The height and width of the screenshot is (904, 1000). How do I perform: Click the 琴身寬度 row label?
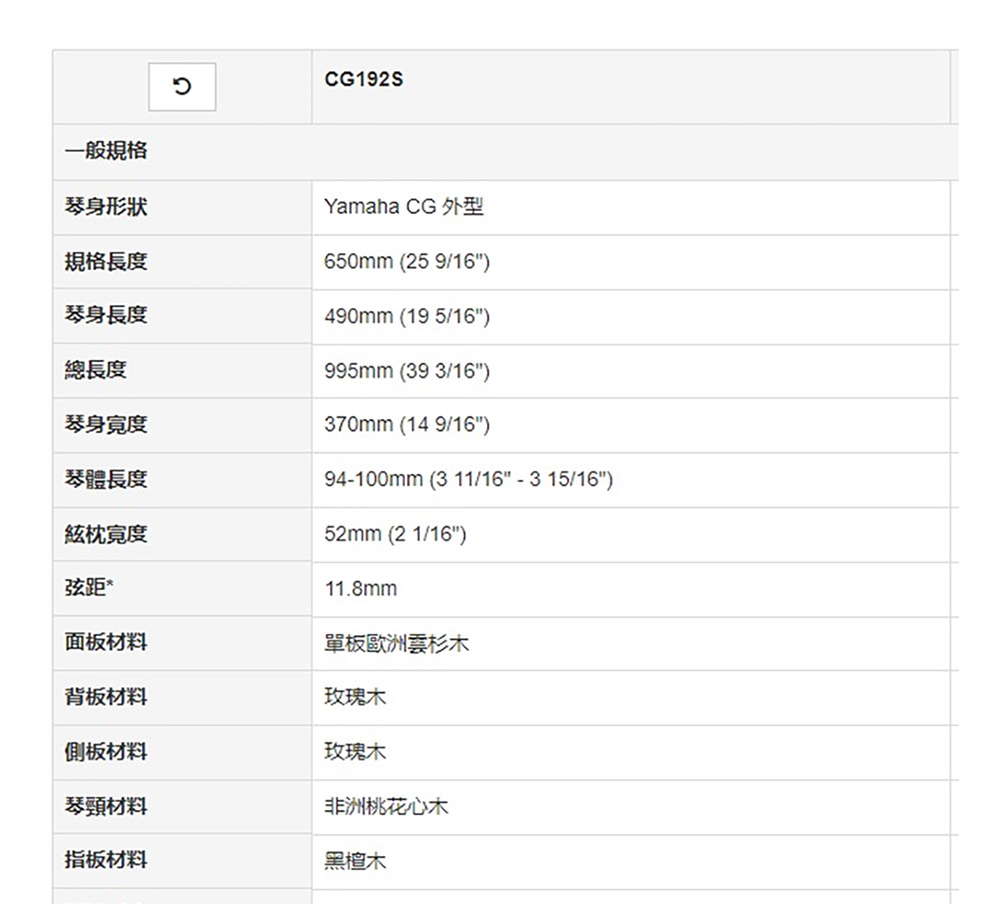coord(106,426)
